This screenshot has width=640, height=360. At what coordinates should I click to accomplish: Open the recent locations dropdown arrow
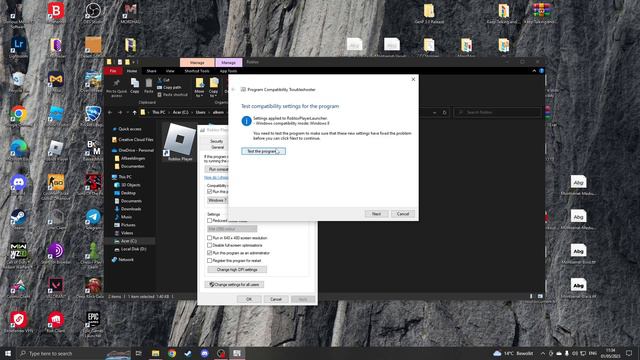click(127, 112)
